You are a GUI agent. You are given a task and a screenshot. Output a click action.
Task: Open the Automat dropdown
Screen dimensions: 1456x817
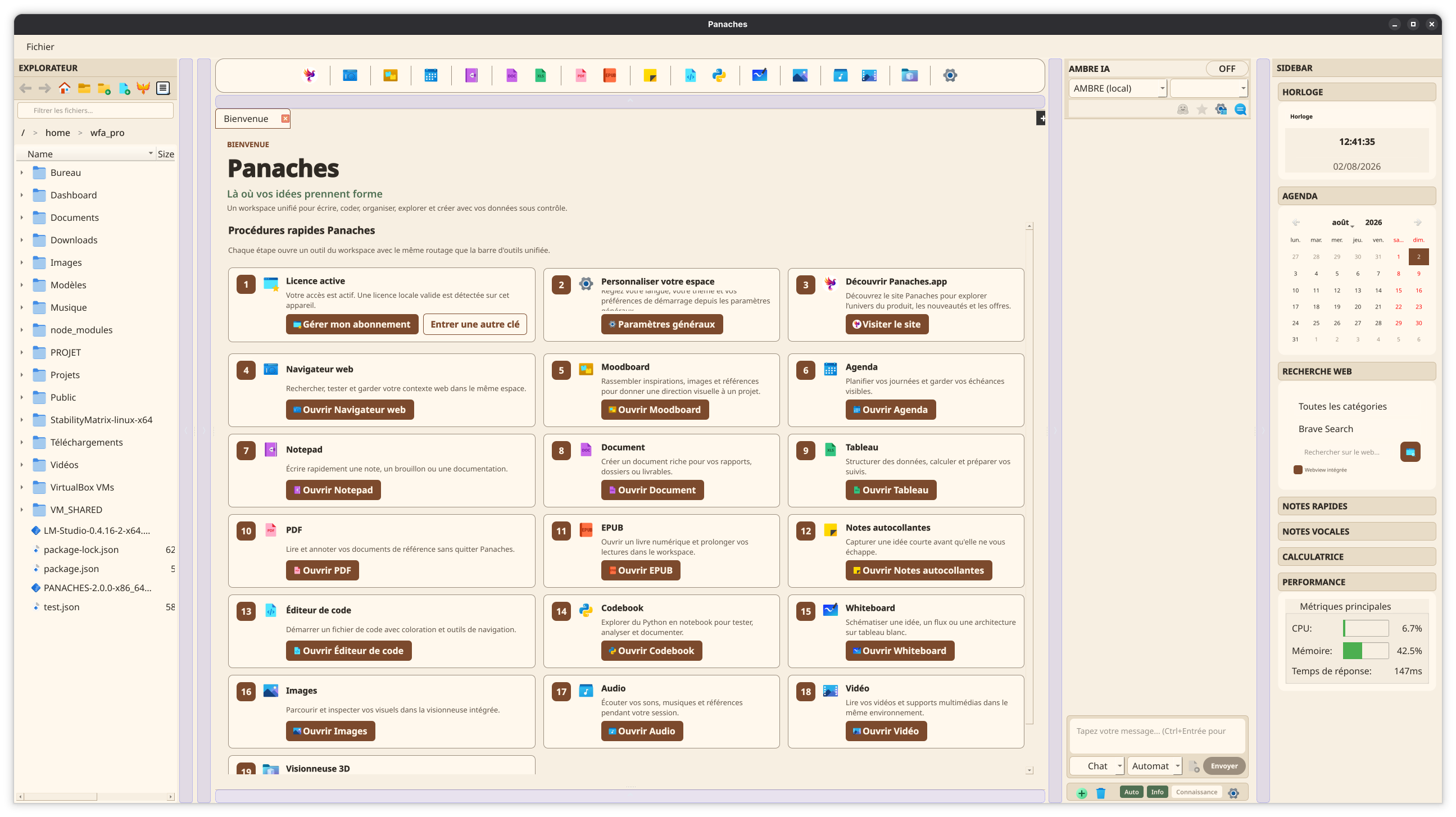click(x=1154, y=765)
